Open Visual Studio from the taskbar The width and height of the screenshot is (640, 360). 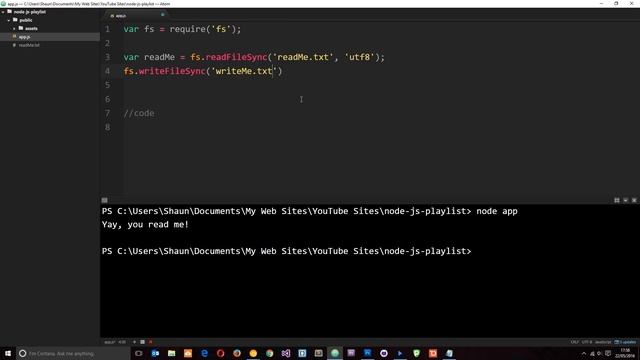pos(286,353)
